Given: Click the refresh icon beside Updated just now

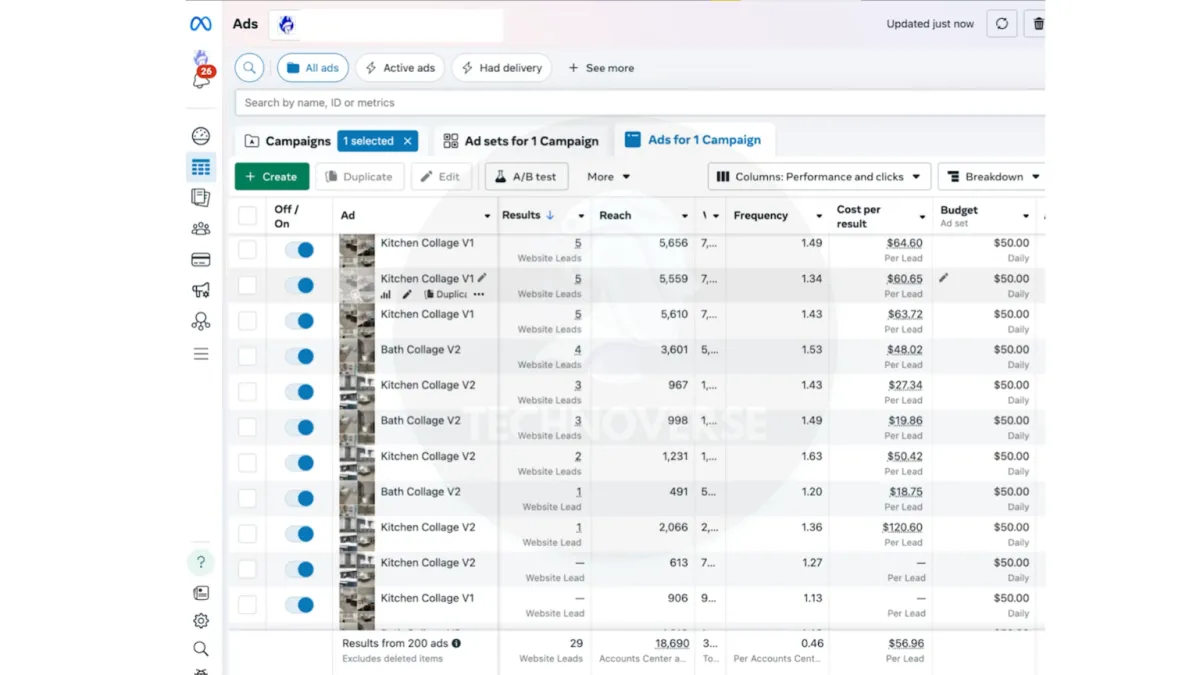Looking at the screenshot, I should (x=1001, y=24).
